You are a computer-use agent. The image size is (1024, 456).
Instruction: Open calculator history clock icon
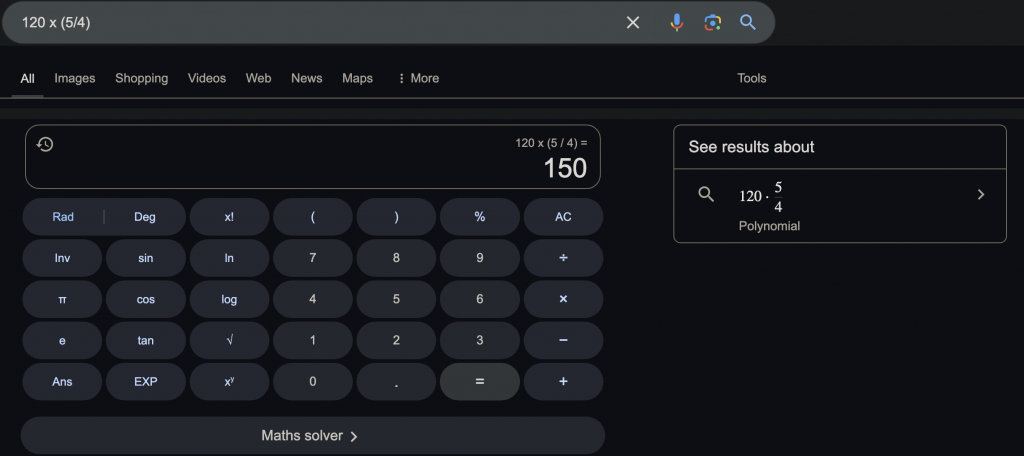pyautogui.click(x=45, y=144)
